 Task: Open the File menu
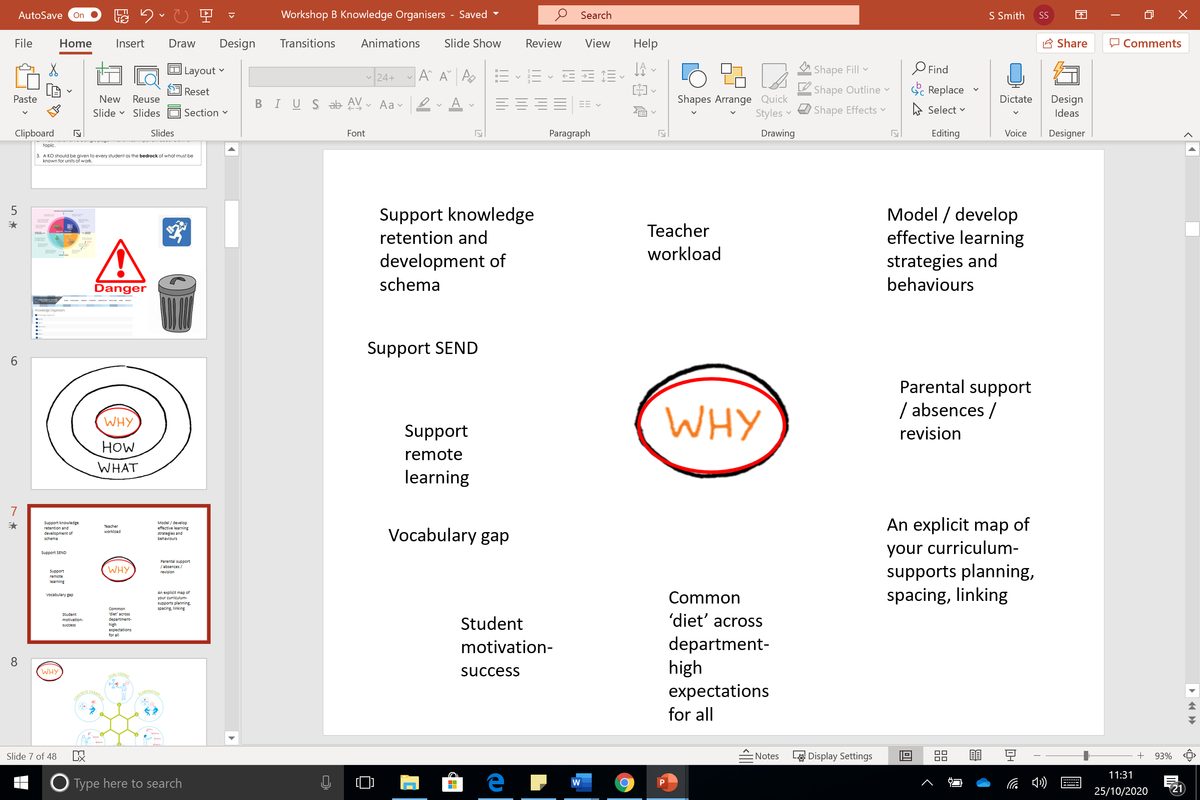click(24, 43)
